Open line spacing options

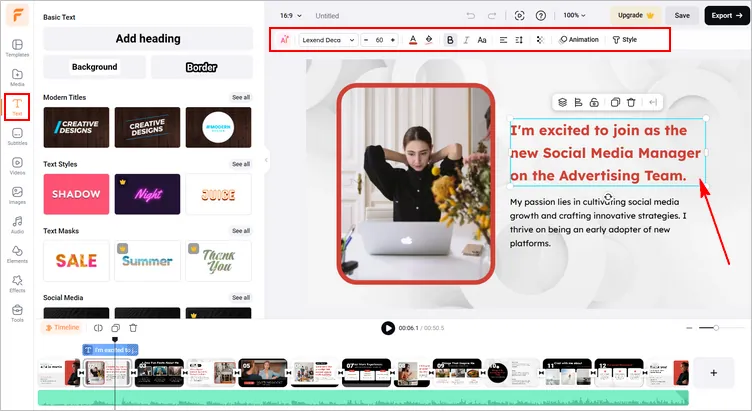[519, 40]
